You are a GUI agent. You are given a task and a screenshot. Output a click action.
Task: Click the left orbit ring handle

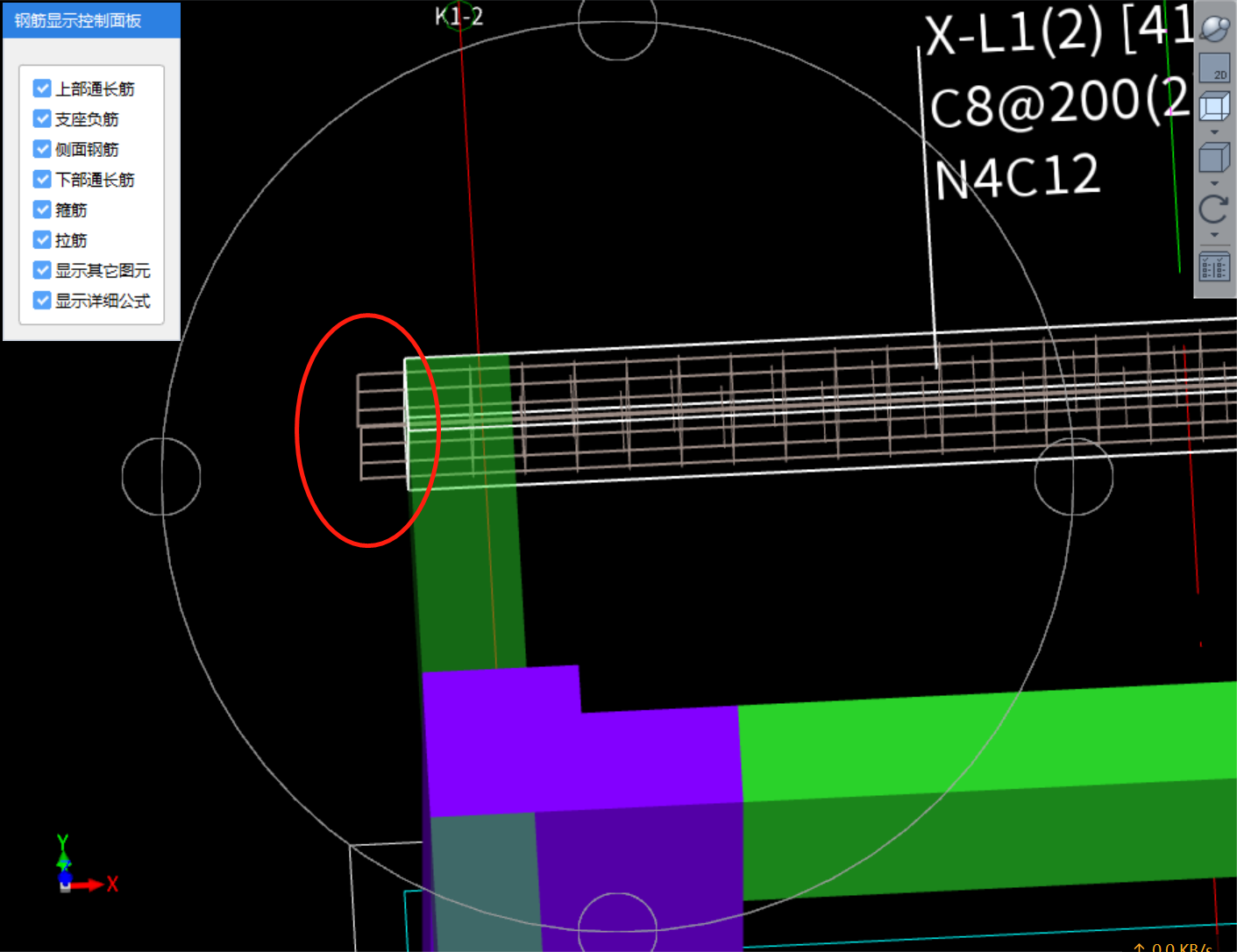click(x=161, y=477)
